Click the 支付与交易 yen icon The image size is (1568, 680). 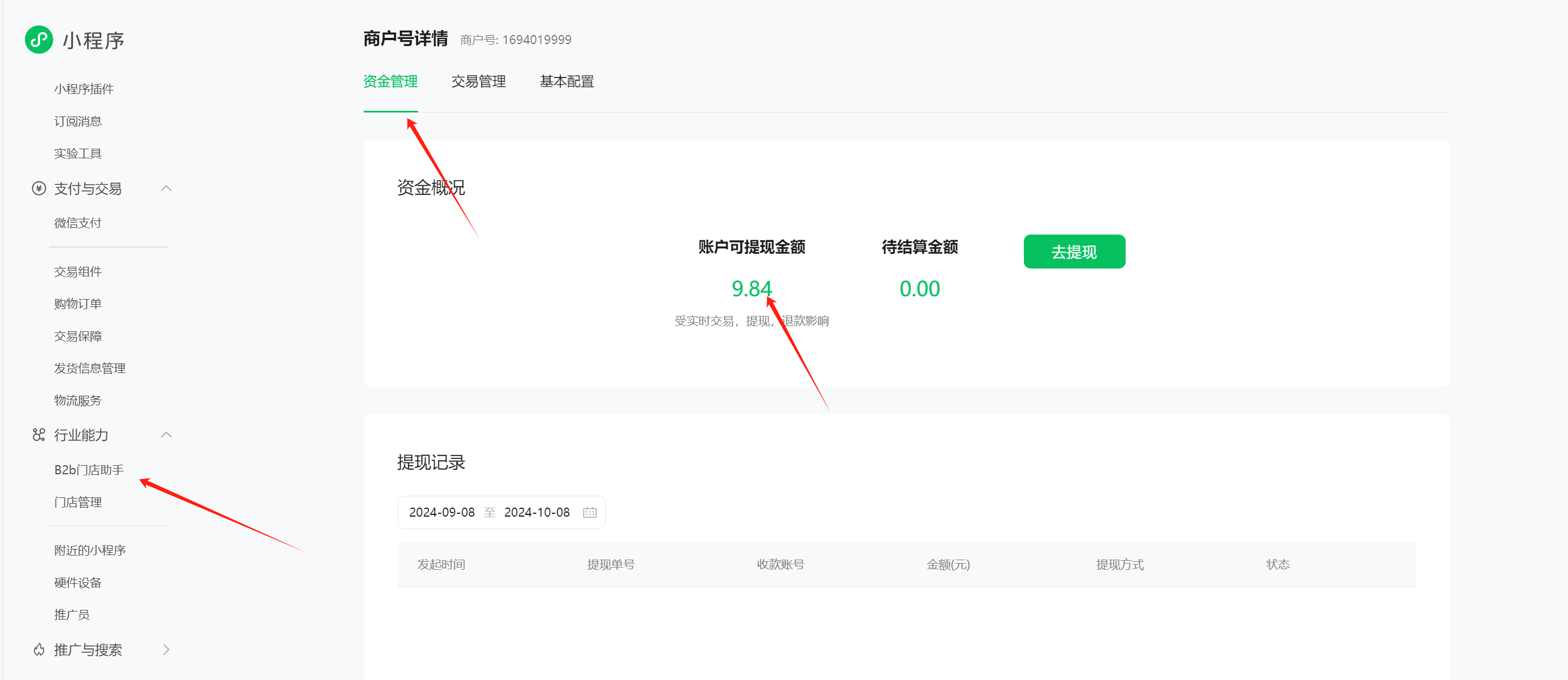pos(39,189)
